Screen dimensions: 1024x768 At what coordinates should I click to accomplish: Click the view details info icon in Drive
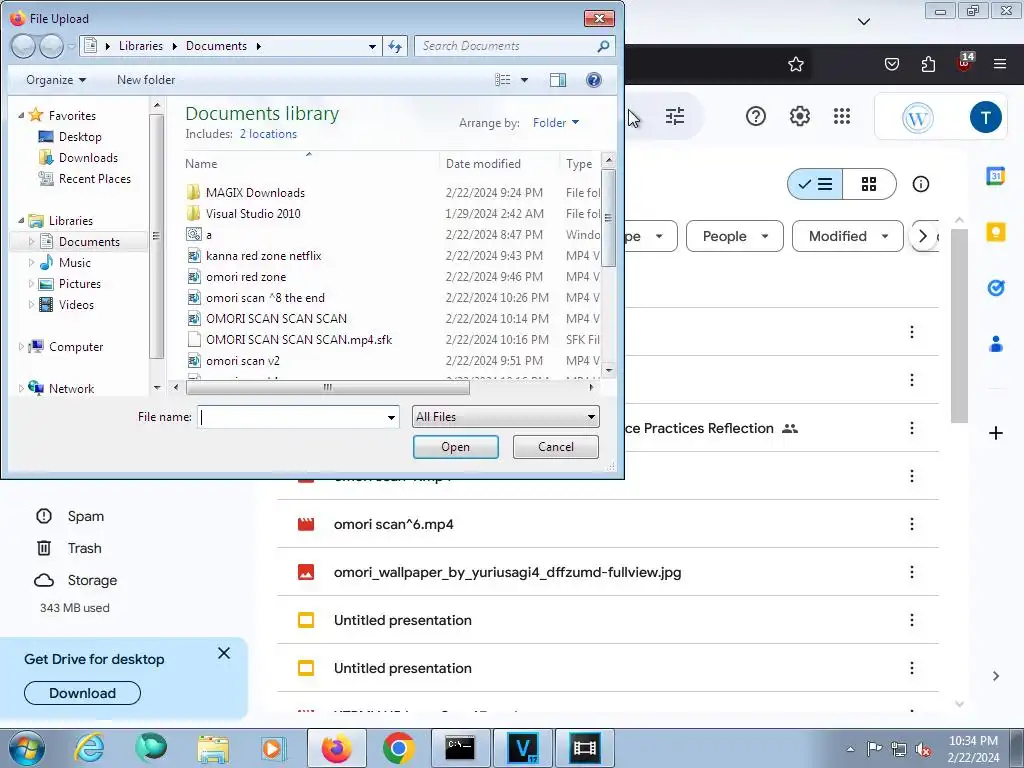pos(921,184)
